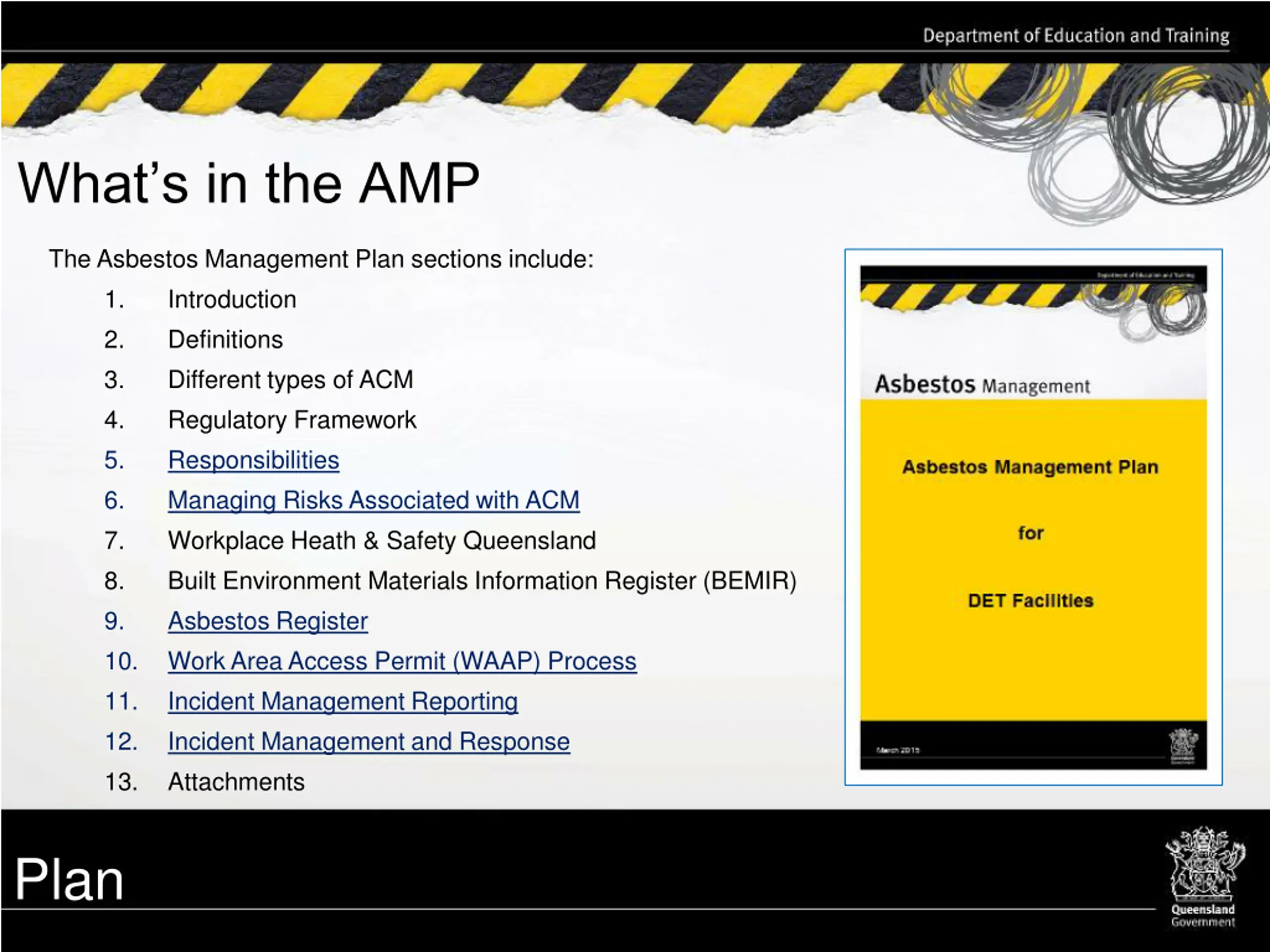Follow the Asbestos Register link
Viewport: 1270px width, 952px height.
coord(267,621)
